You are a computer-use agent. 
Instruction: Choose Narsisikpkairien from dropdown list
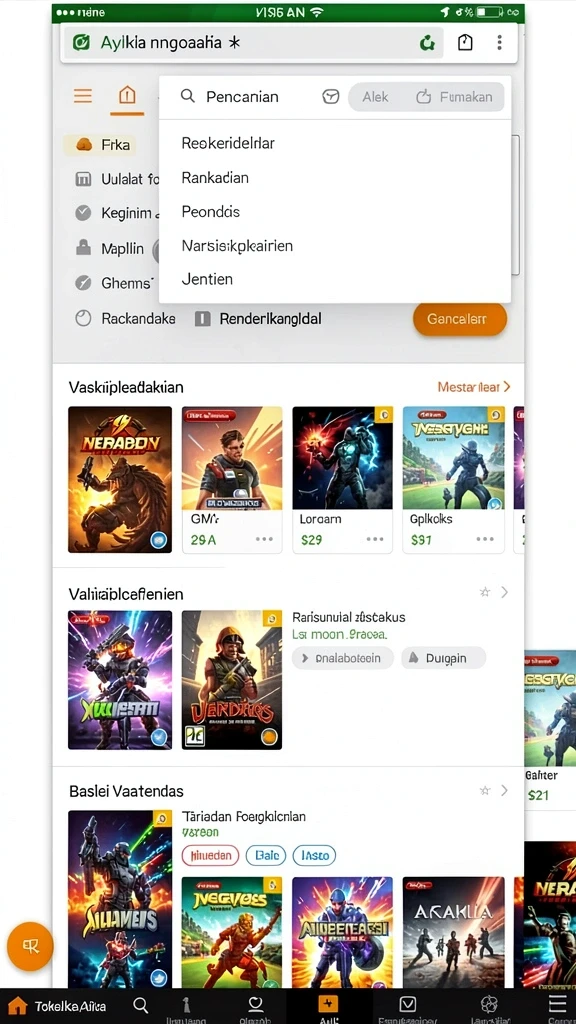[x=237, y=246]
